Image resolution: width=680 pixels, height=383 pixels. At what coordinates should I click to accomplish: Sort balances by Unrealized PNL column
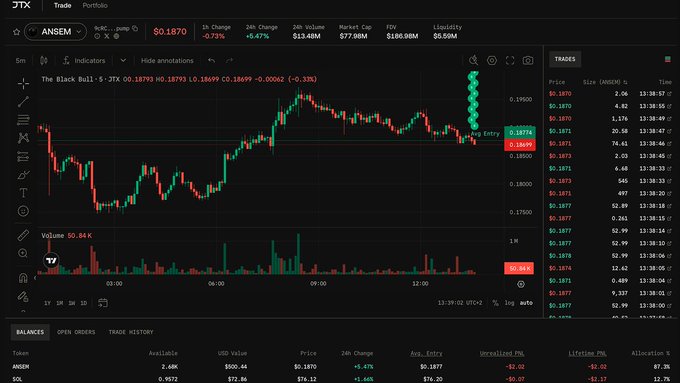(x=502, y=354)
